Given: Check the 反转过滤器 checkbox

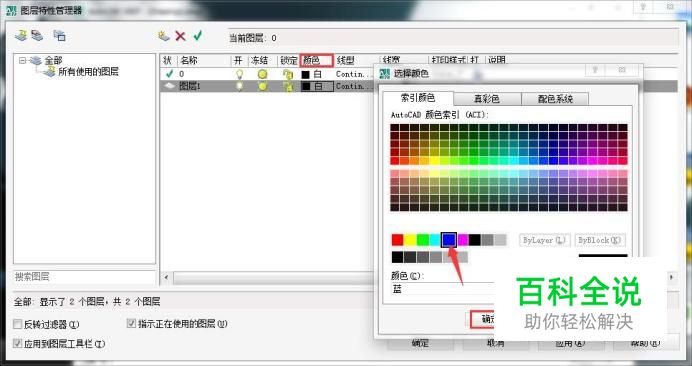Looking at the screenshot, I should tap(18, 324).
